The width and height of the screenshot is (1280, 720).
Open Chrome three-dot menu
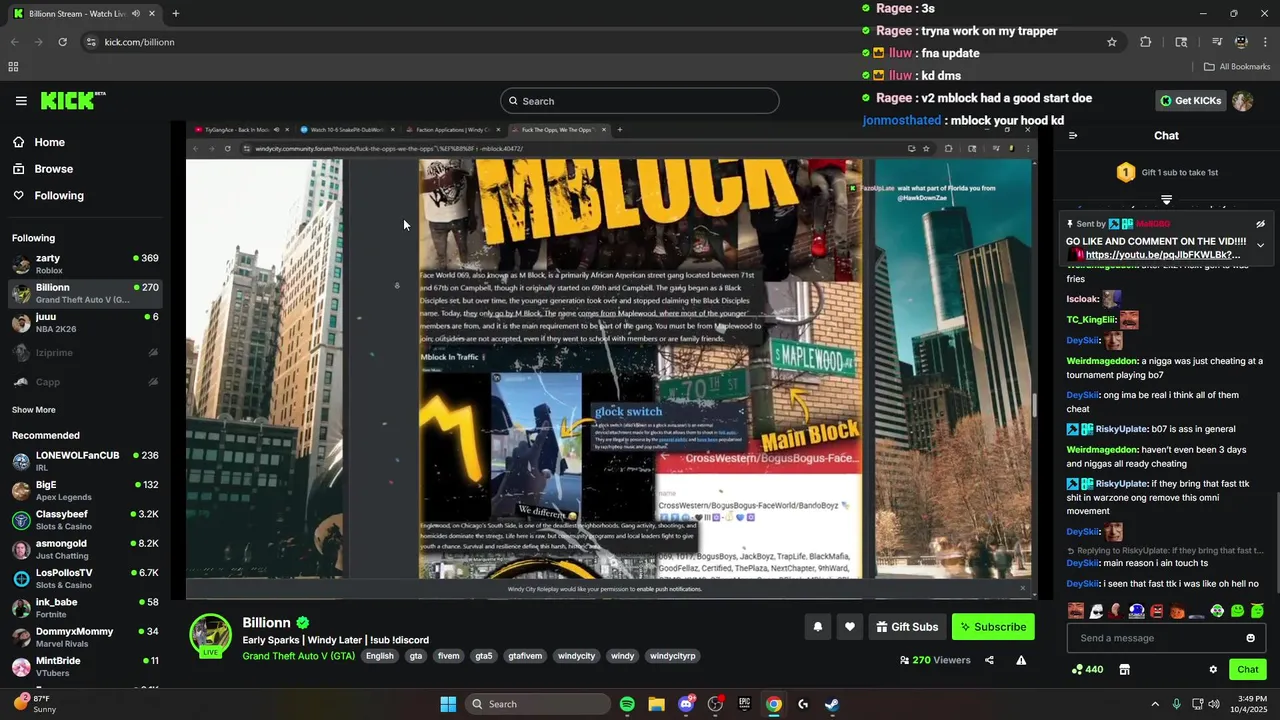(x=1265, y=42)
